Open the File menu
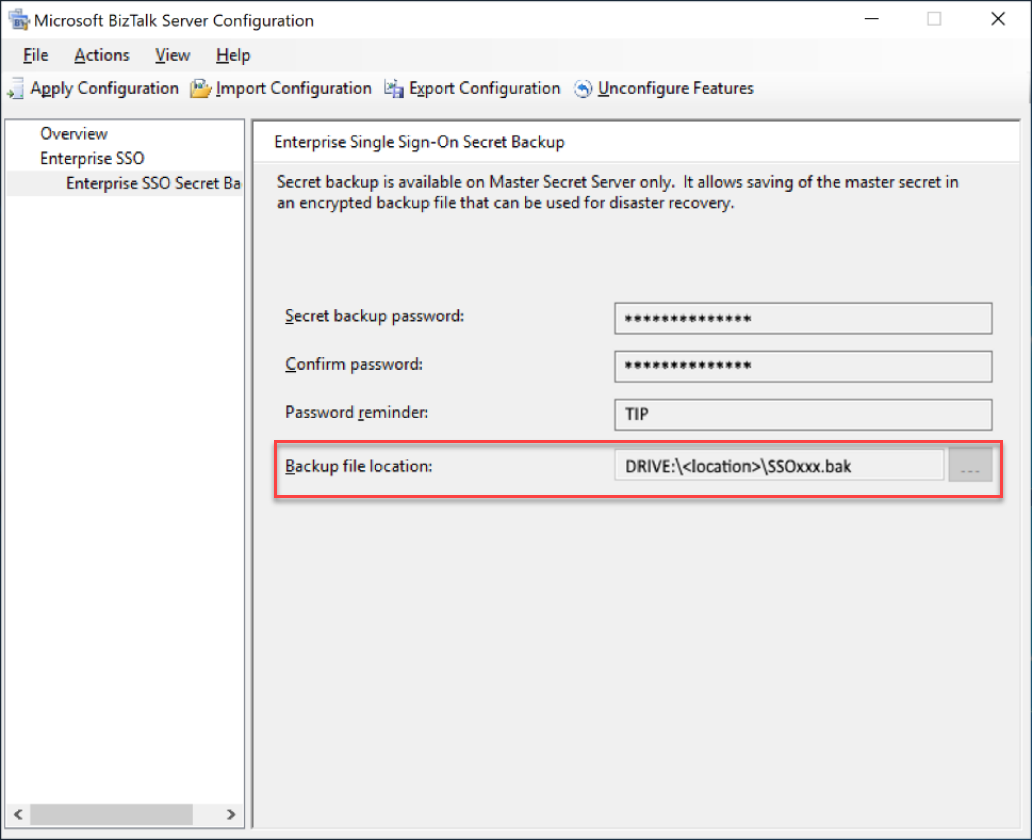Viewport: 1032px width, 840px height. pyautogui.click(x=35, y=55)
